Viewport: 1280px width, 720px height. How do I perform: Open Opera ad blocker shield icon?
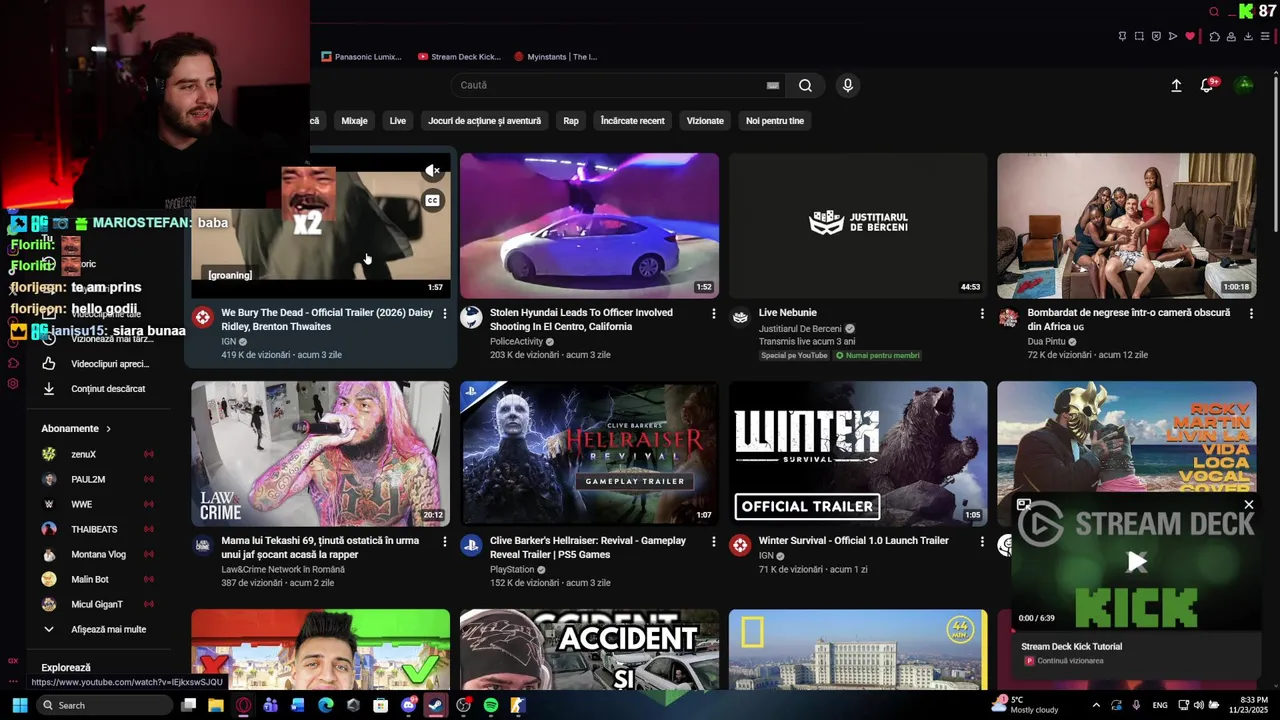click(1156, 37)
